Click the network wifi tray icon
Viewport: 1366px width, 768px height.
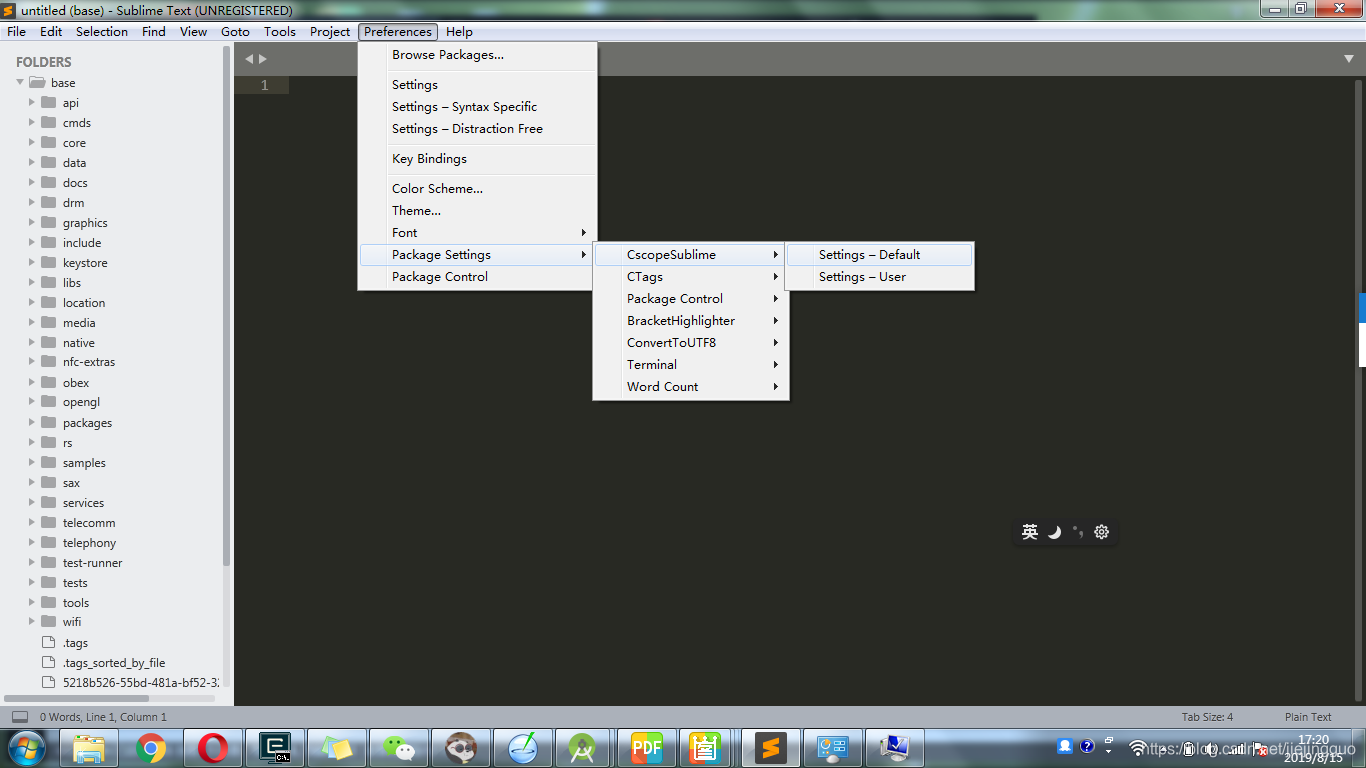(x=1137, y=747)
